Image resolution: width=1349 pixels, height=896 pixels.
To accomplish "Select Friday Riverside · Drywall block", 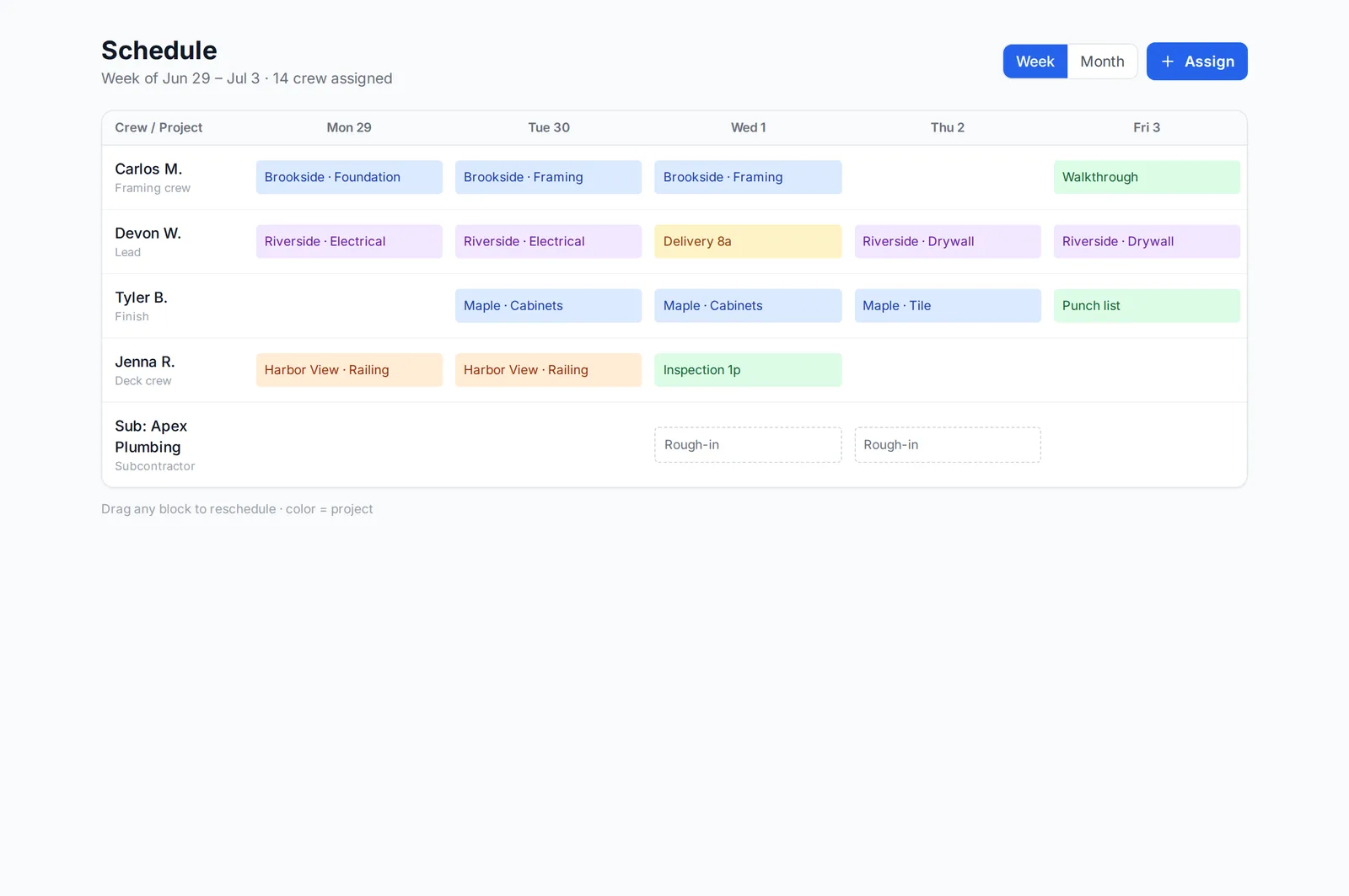I will 1147,241.
